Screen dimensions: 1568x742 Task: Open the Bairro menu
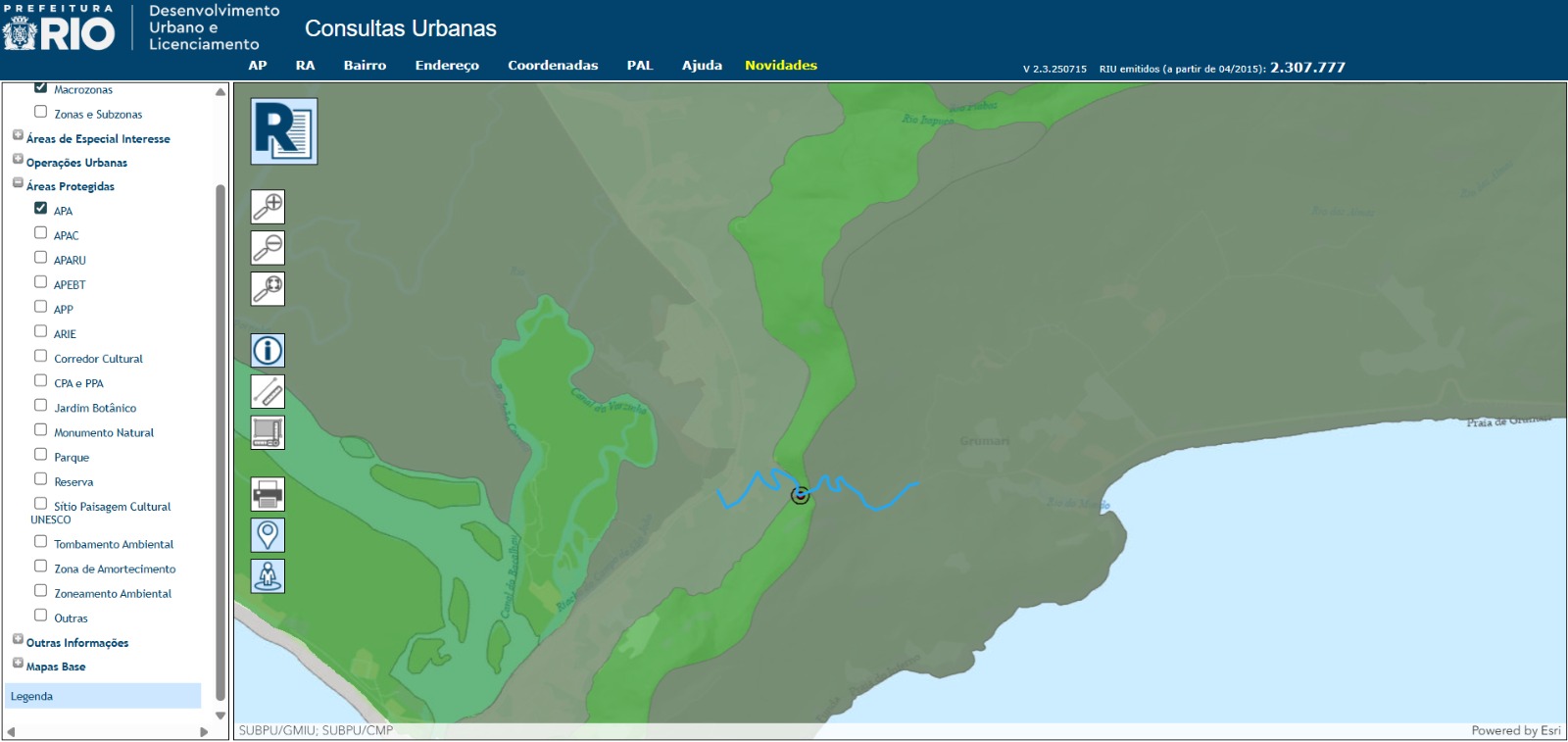click(365, 66)
